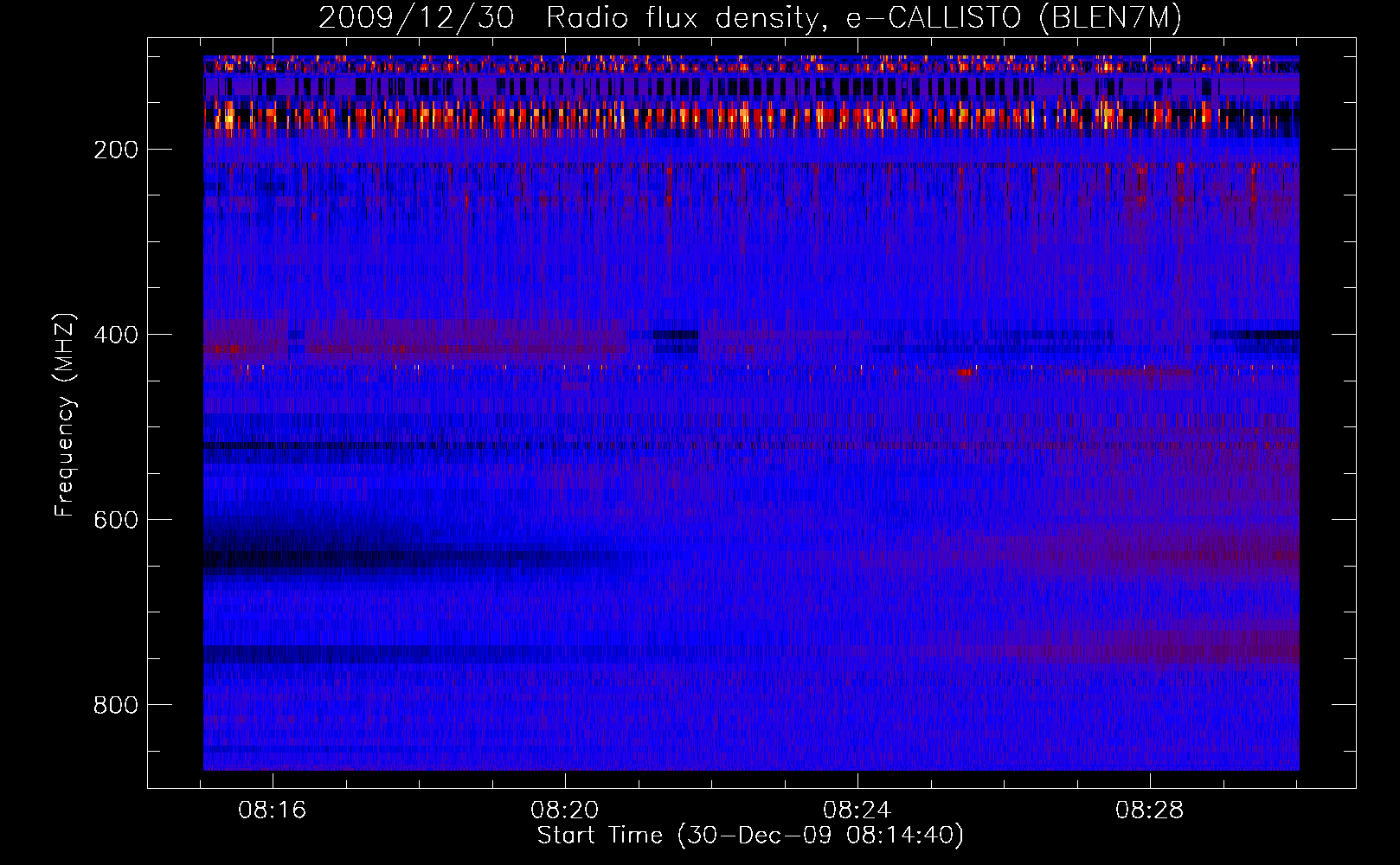1400x865 pixels.
Task: Click the 'Start Time (30-Dec-09 08:14:40)' label
Action: (x=750, y=836)
